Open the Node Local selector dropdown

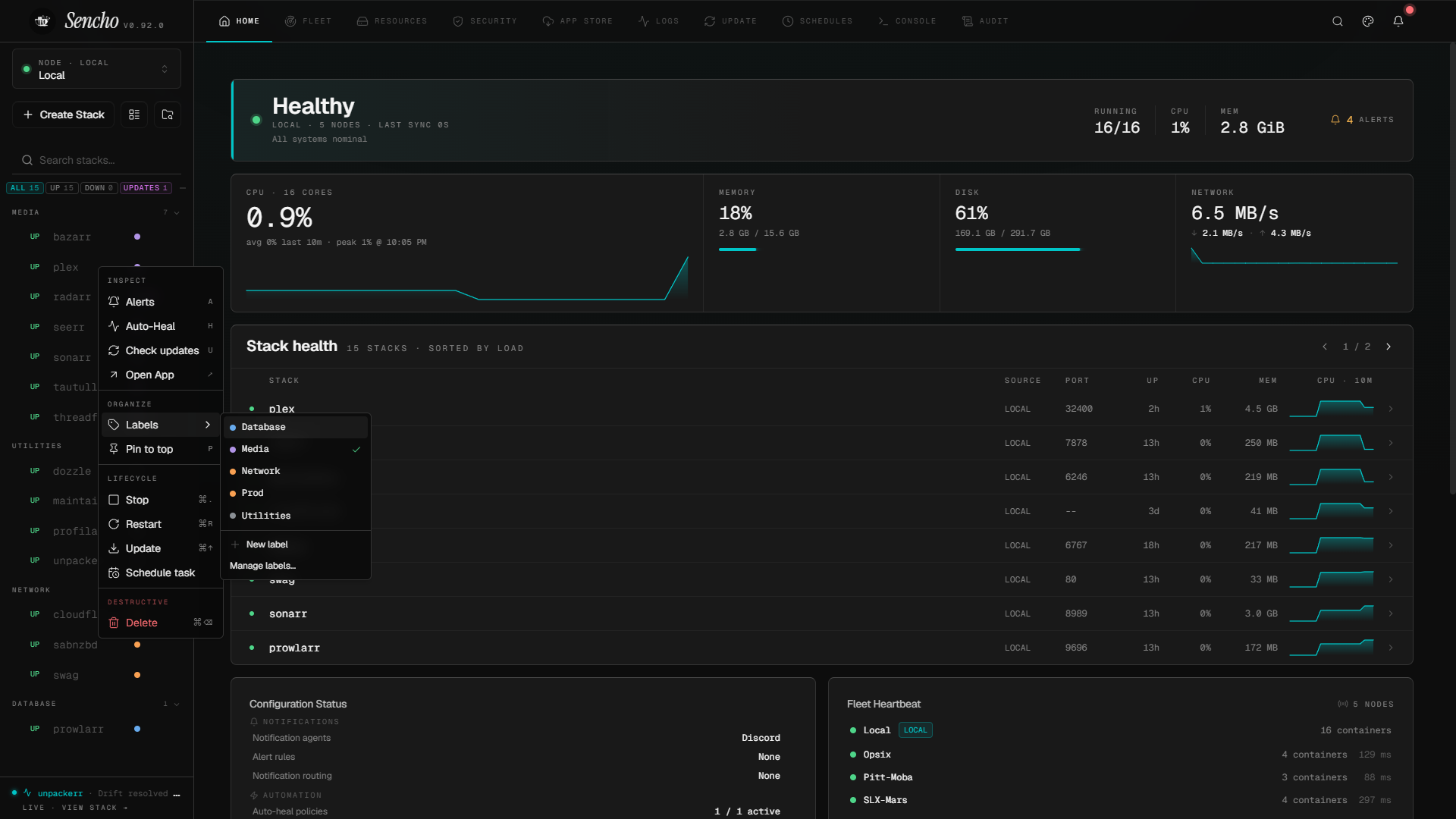[96, 69]
